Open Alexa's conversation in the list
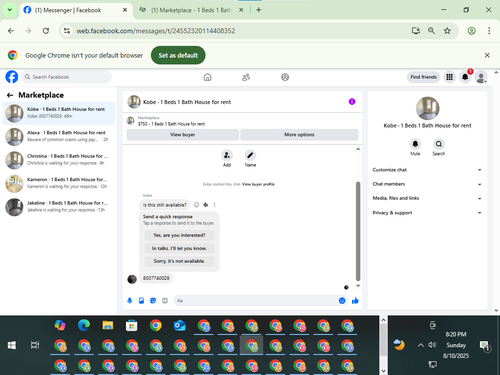 point(59,136)
